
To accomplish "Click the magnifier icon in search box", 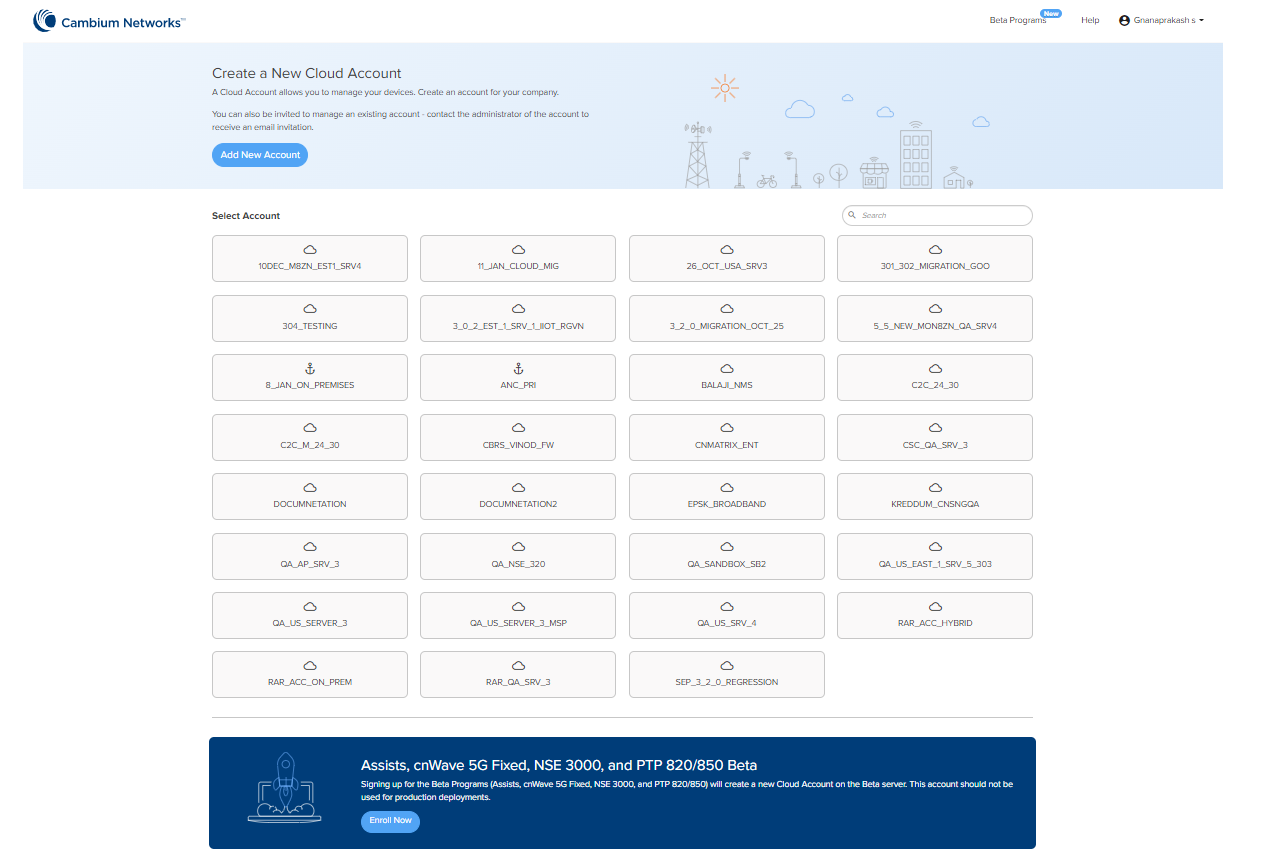I will click(x=852, y=215).
